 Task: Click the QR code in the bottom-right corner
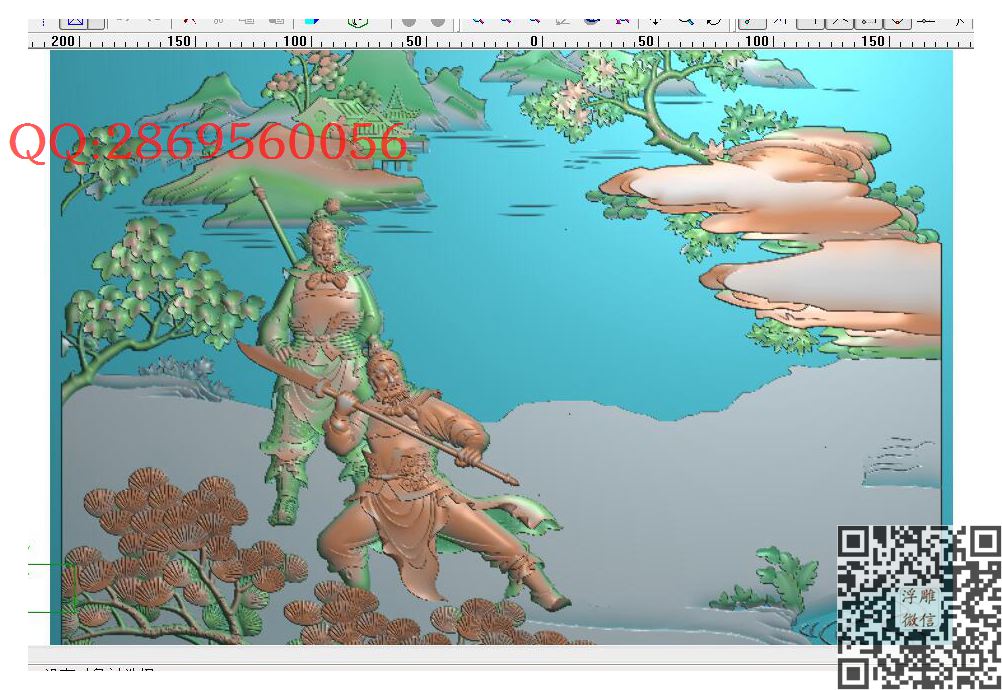click(918, 606)
